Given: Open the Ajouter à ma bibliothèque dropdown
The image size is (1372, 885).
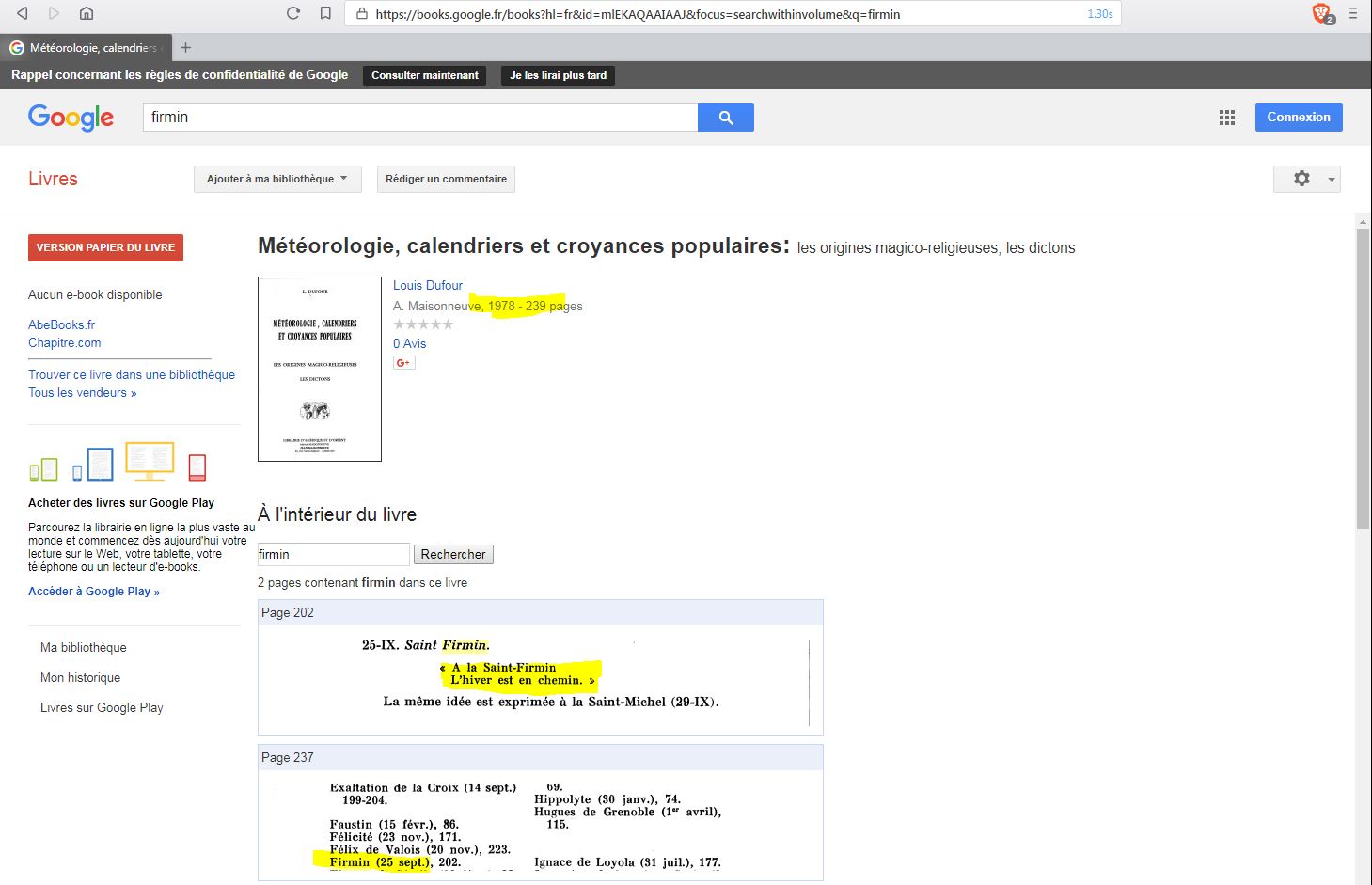Looking at the screenshot, I should (277, 179).
